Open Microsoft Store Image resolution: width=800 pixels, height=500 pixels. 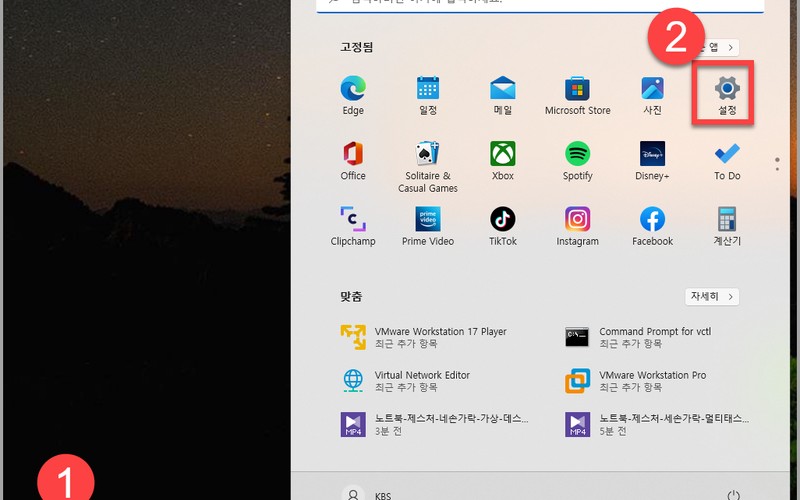[578, 96]
